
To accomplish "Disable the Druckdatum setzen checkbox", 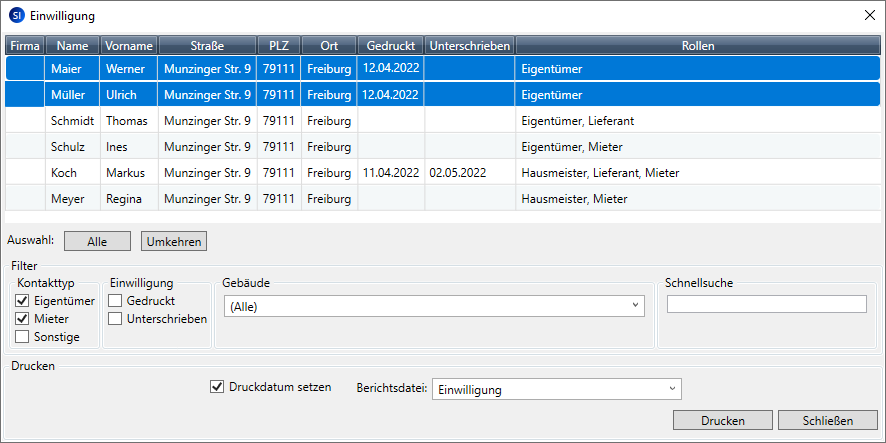I will tap(217, 387).
